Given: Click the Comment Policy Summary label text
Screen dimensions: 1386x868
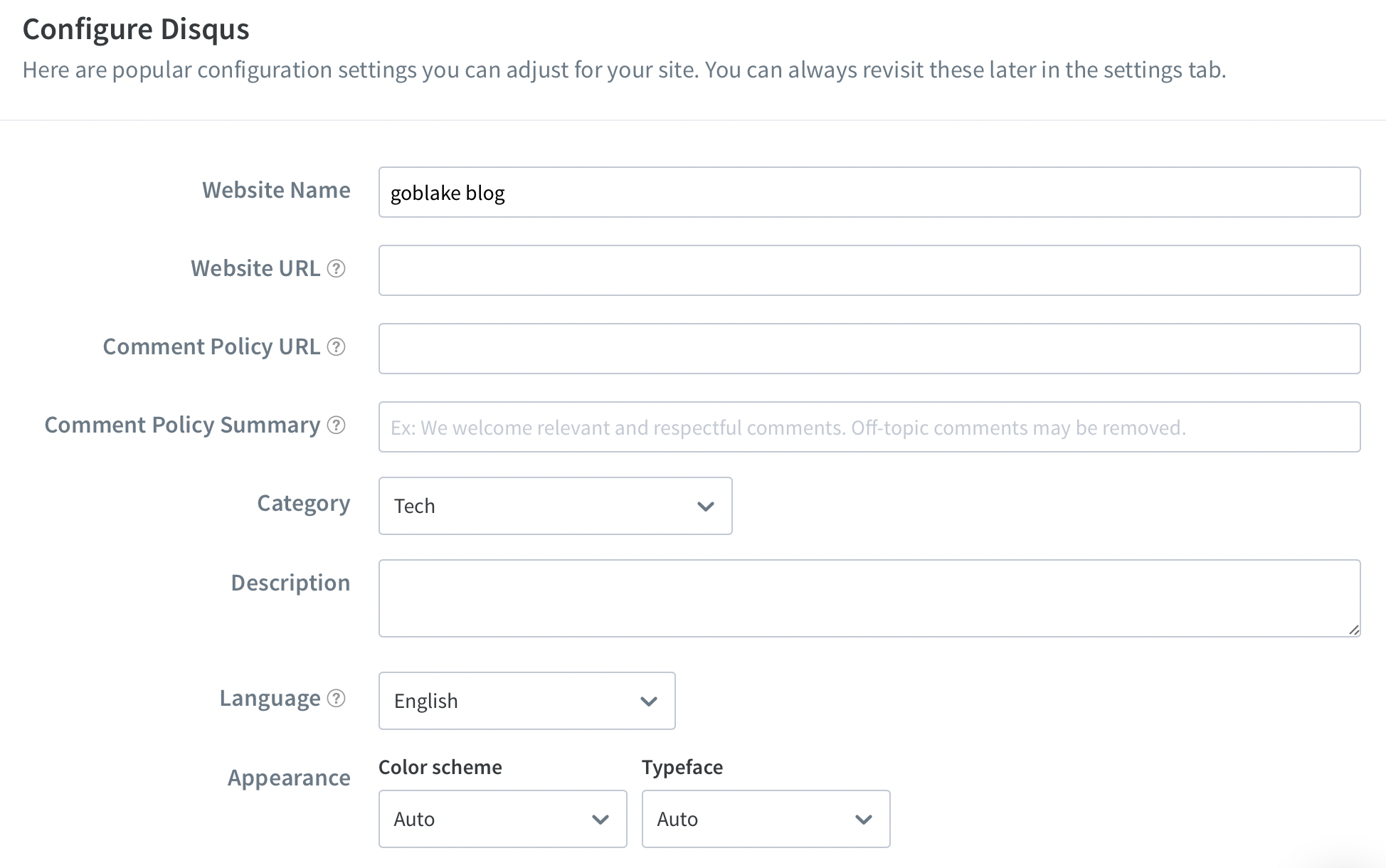Looking at the screenshot, I should tap(182, 425).
